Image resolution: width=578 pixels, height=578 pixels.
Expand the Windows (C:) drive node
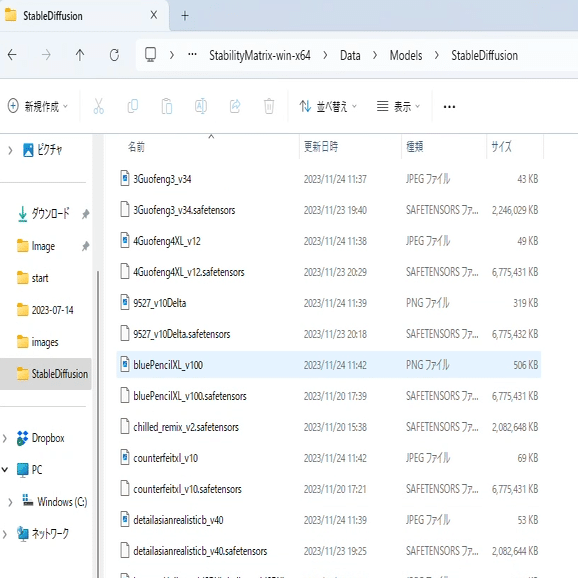[10, 502]
